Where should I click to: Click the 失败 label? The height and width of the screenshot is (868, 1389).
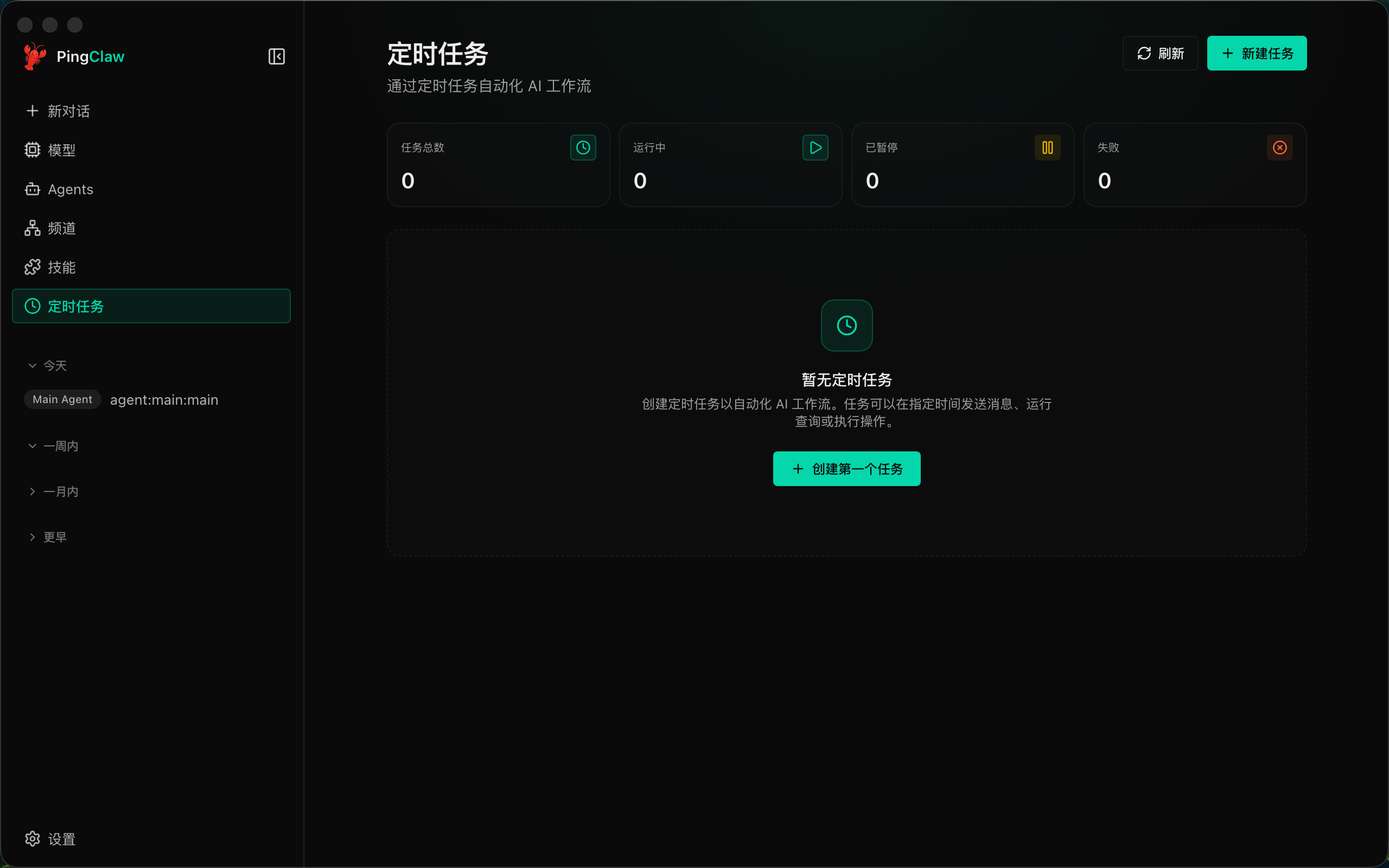pyautogui.click(x=1108, y=148)
